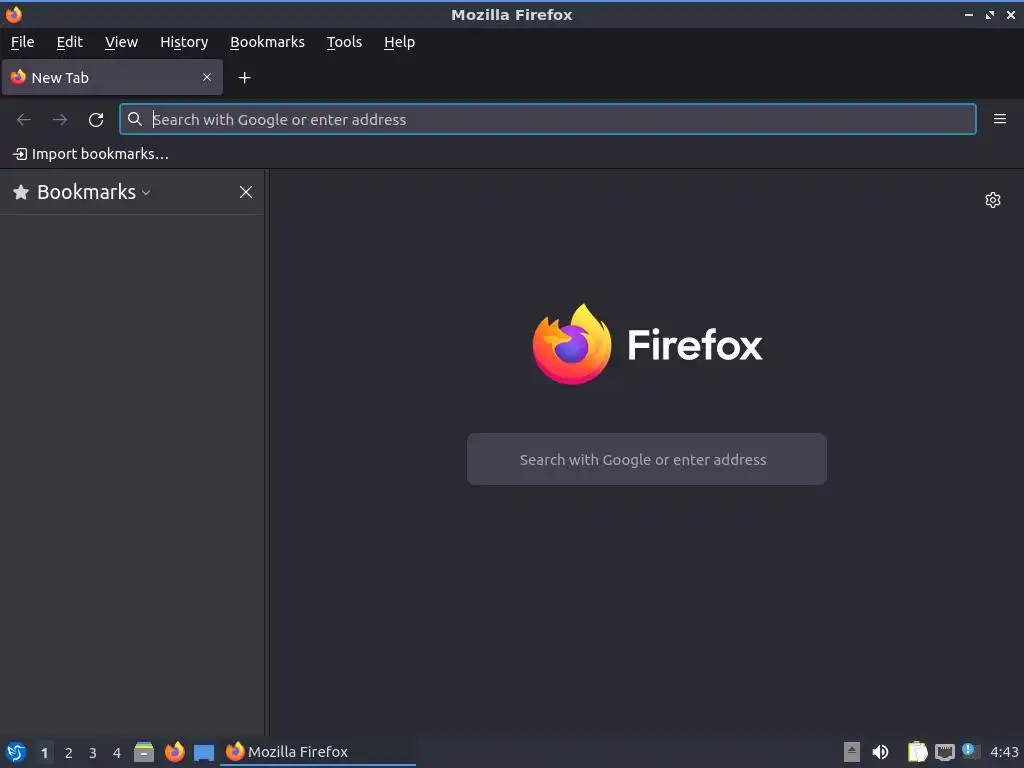
Task: Launch the file manager from the taskbar
Action: pos(144,752)
